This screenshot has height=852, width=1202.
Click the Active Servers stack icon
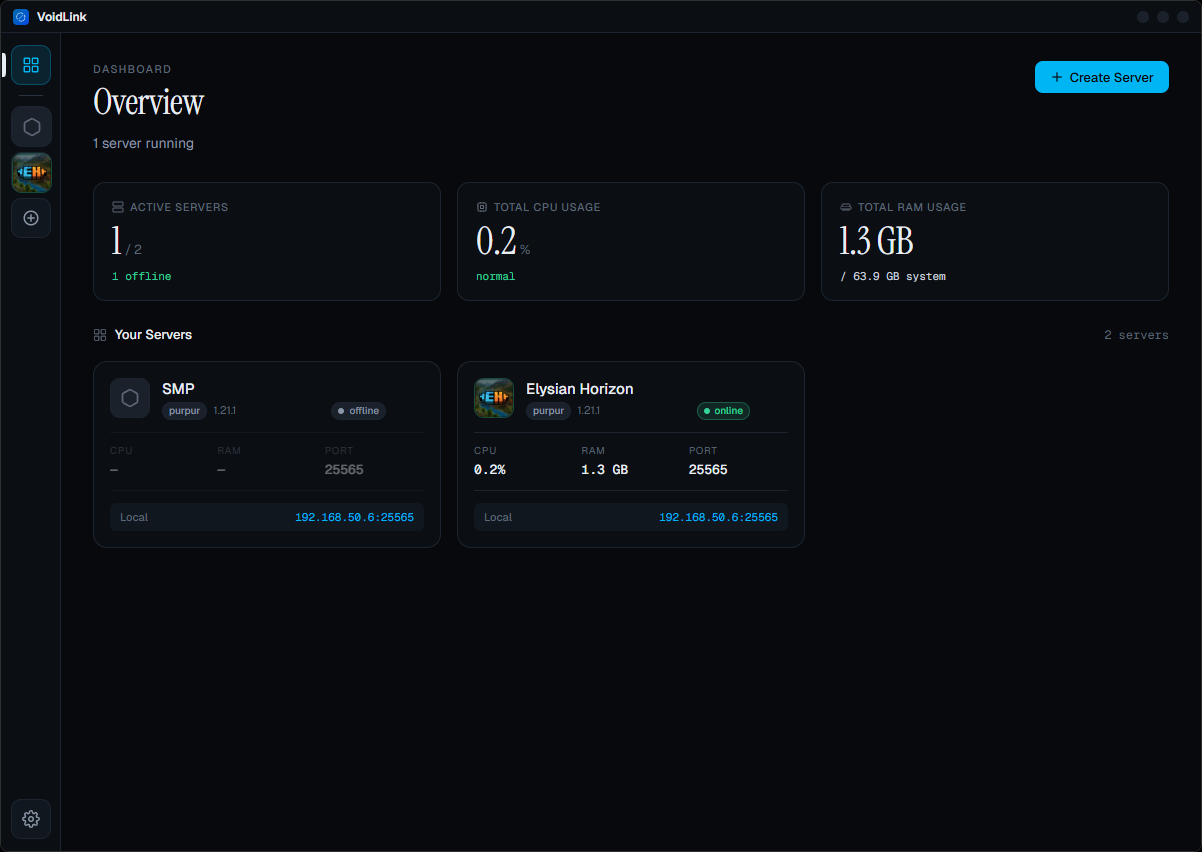(117, 207)
